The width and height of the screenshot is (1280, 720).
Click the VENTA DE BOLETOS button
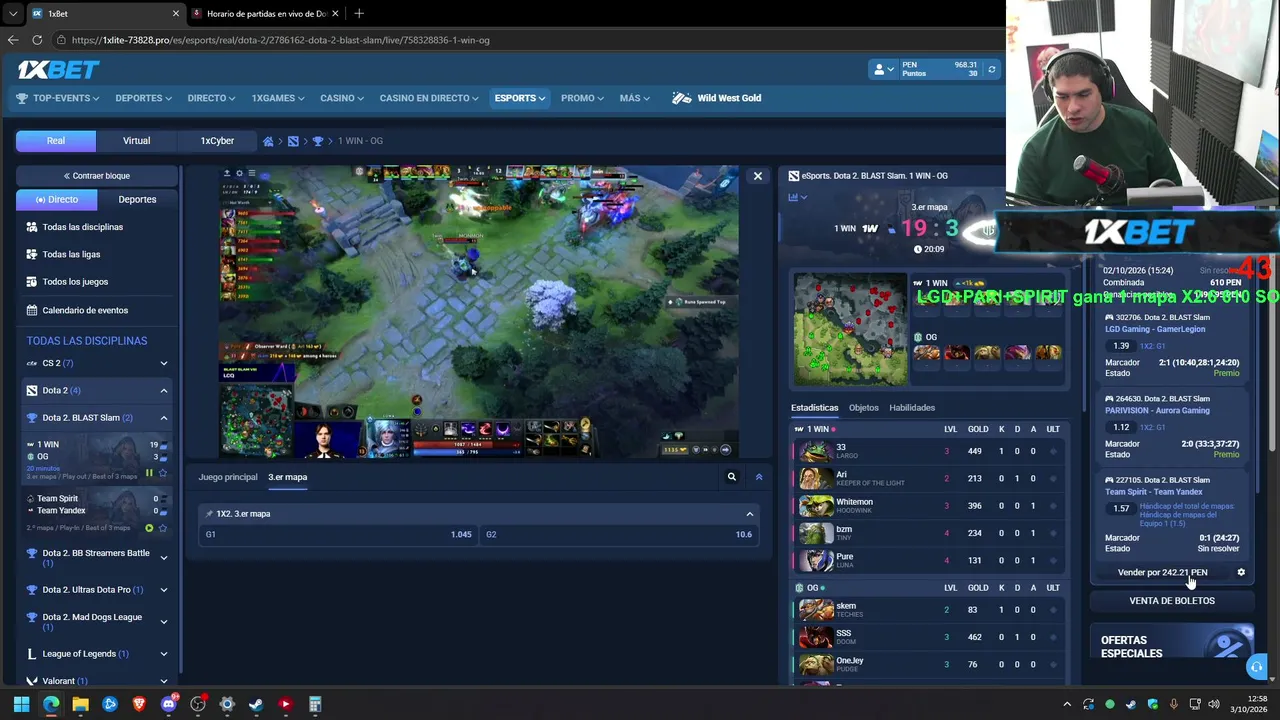(1172, 601)
